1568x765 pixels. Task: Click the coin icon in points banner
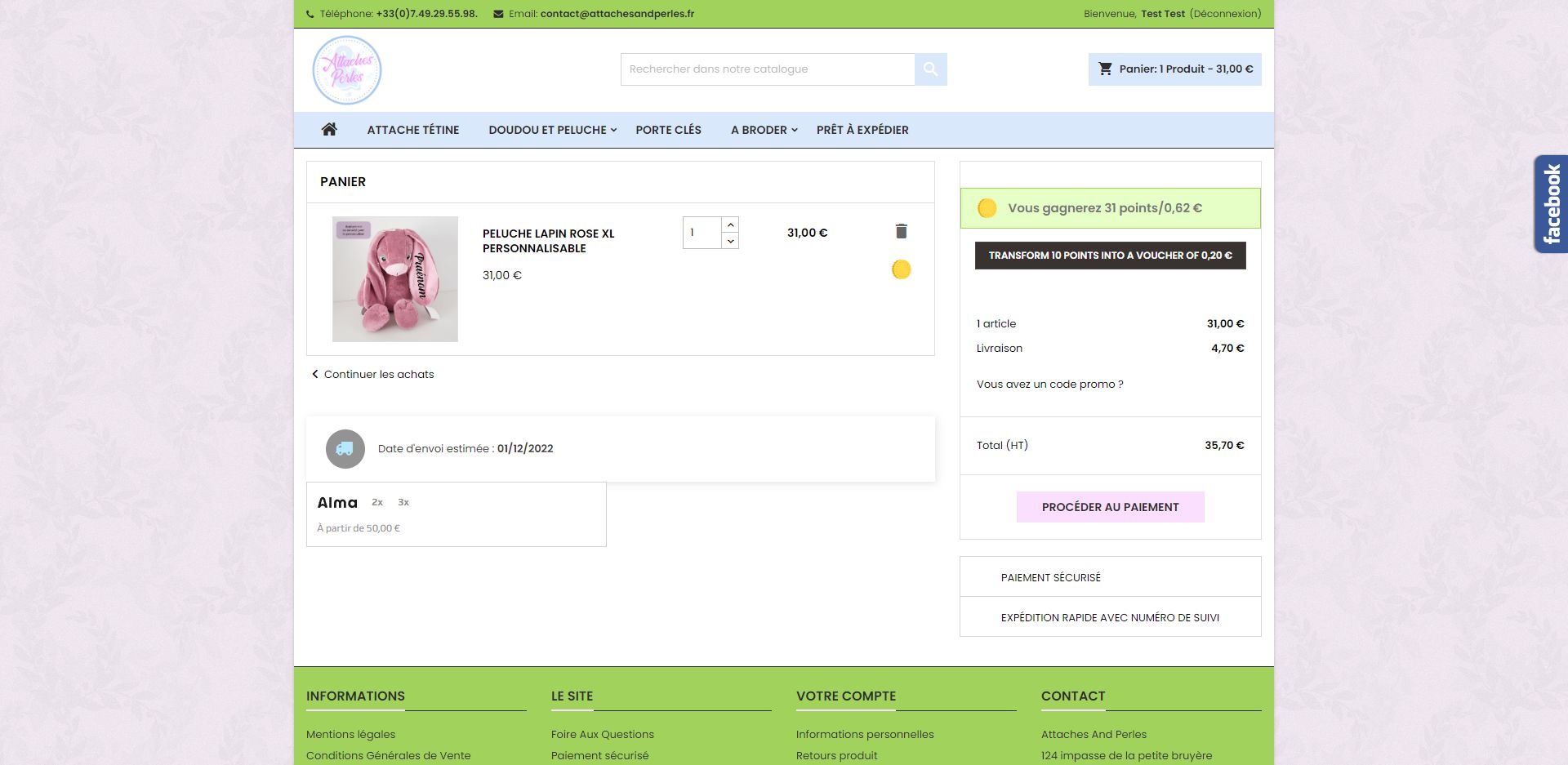point(987,208)
